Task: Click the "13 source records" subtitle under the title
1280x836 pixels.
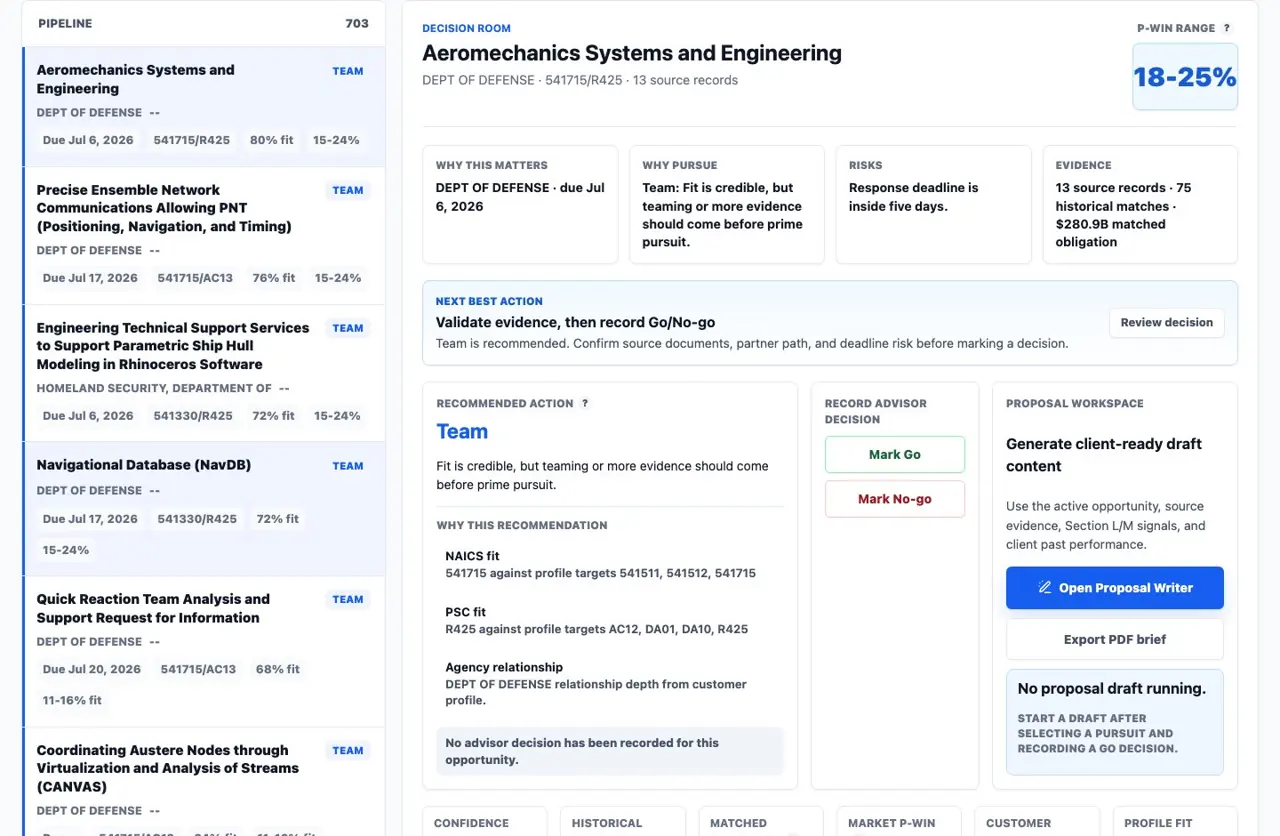Action: pos(686,80)
